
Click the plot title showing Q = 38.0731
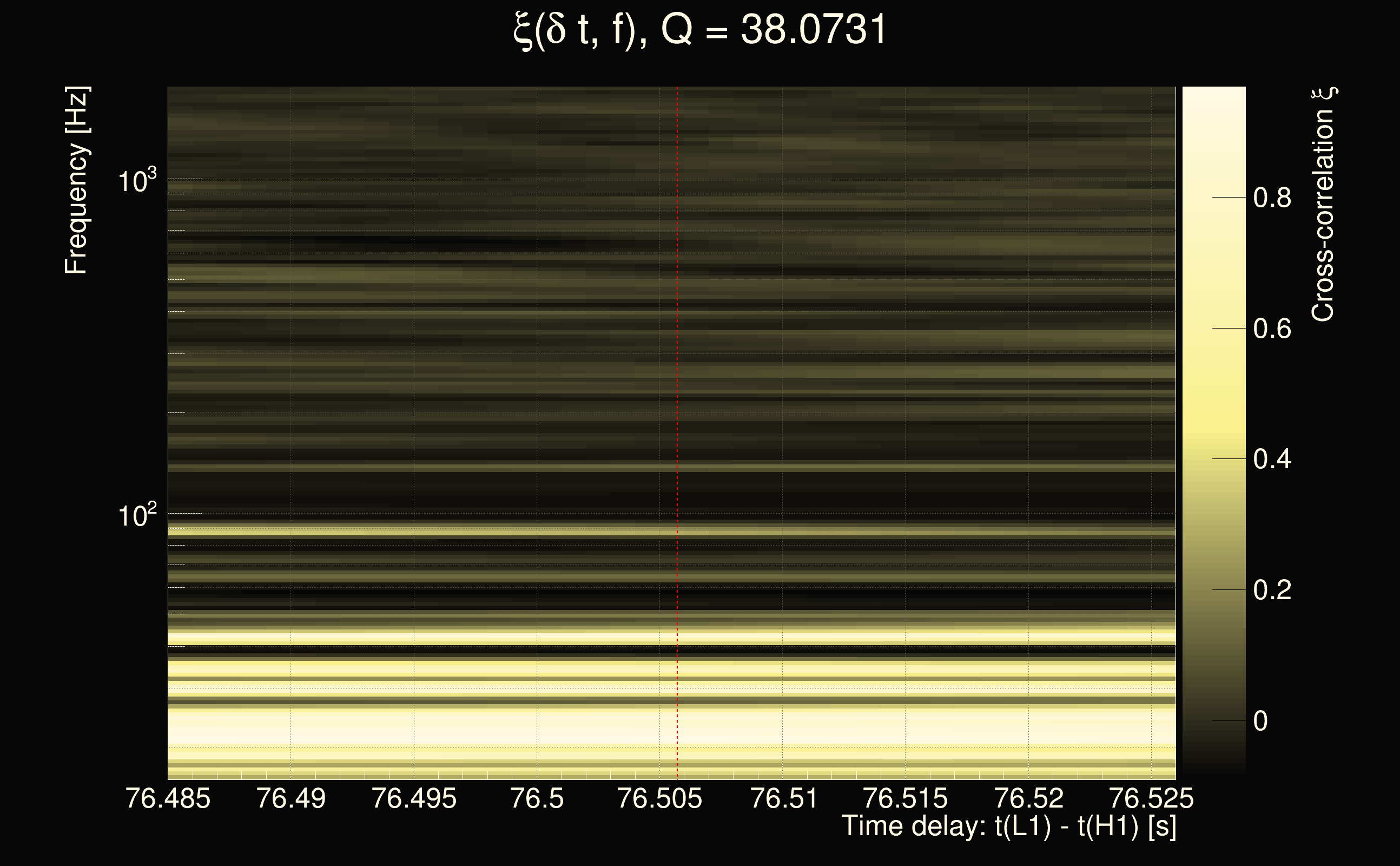point(699,30)
